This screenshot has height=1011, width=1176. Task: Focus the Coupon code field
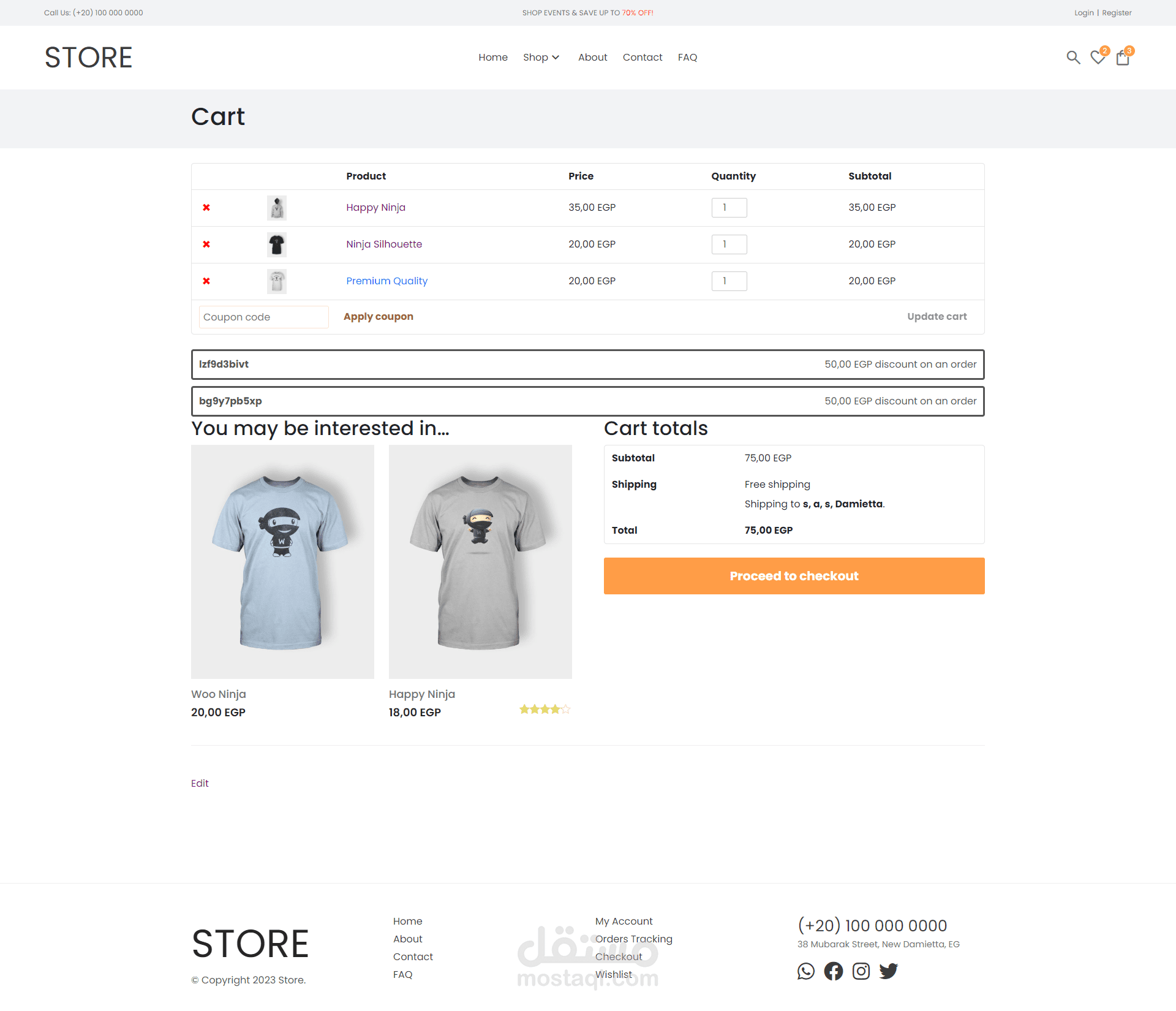(263, 317)
